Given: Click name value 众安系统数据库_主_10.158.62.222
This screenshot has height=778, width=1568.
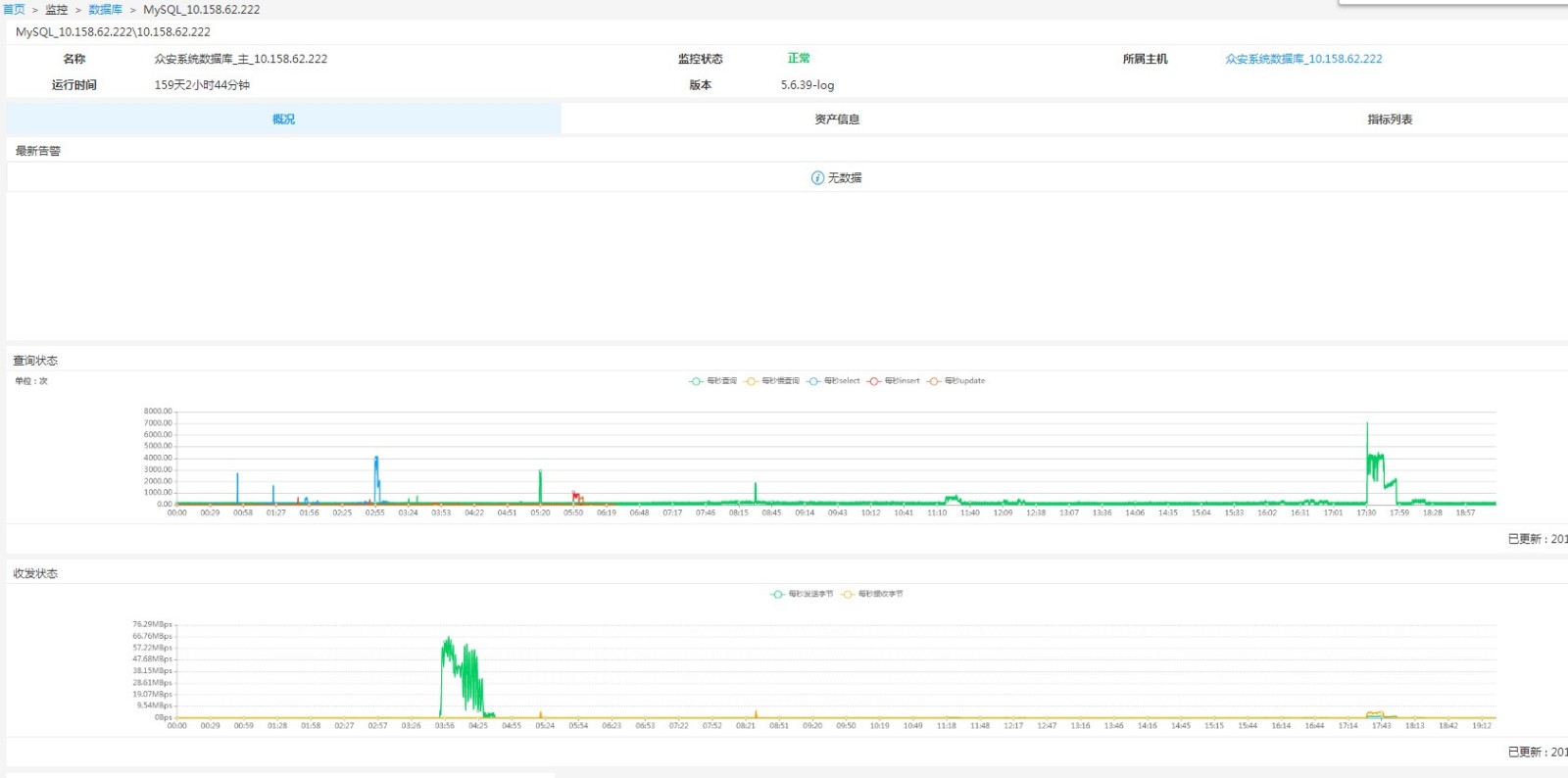Looking at the screenshot, I should pyautogui.click(x=241, y=59).
